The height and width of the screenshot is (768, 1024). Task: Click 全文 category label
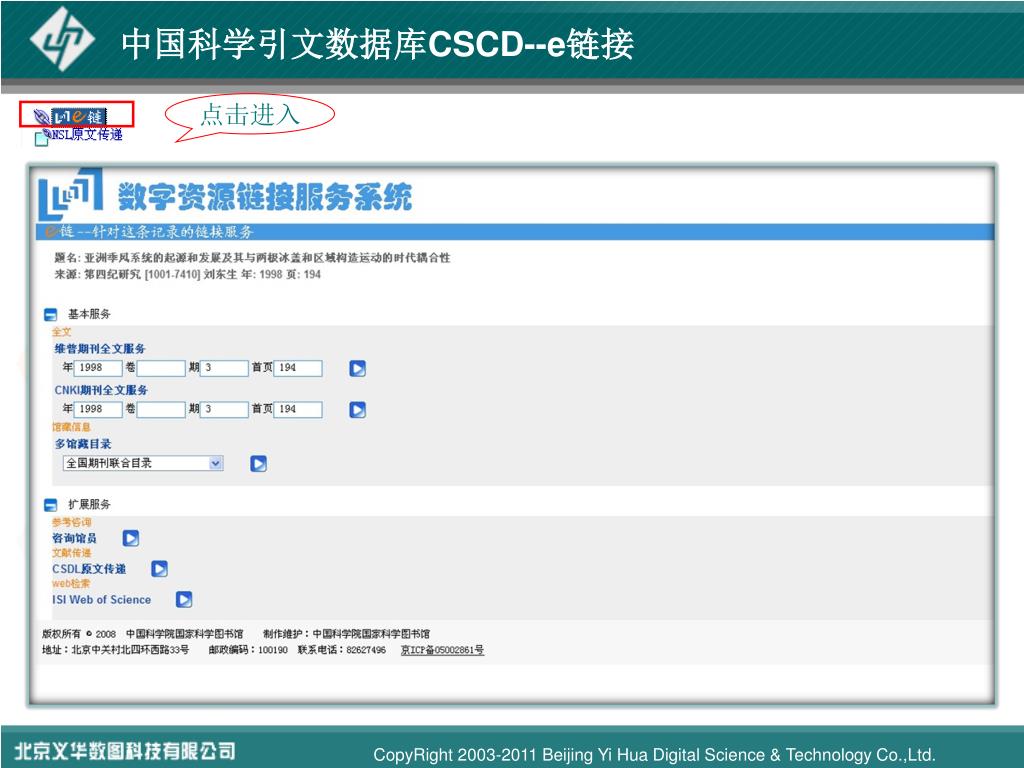pyautogui.click(x=62, y=332)
